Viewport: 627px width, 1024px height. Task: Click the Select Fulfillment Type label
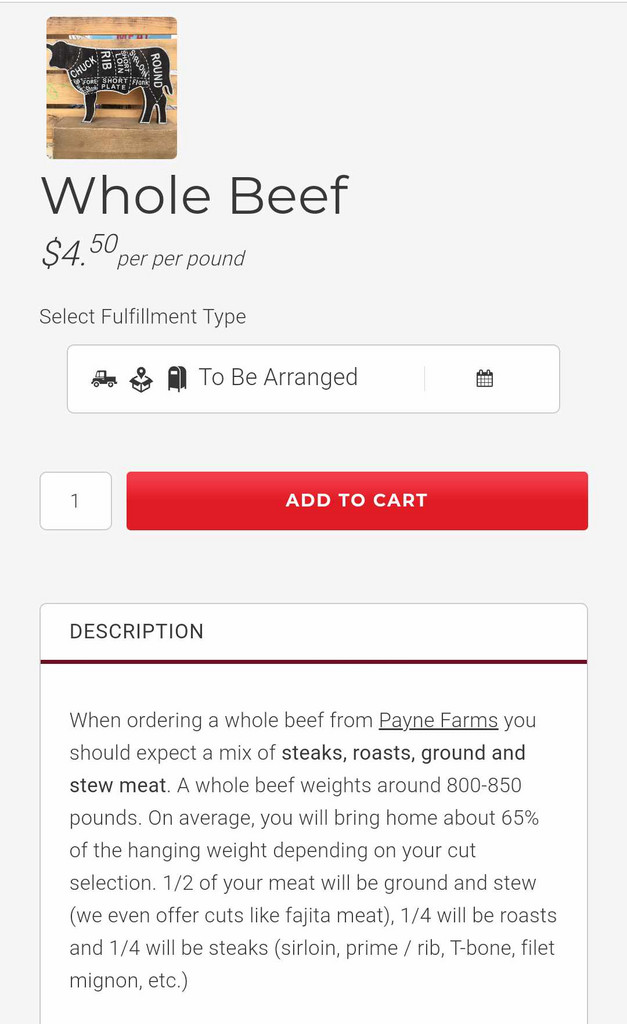pyautogui.click(x=142, y=317)
